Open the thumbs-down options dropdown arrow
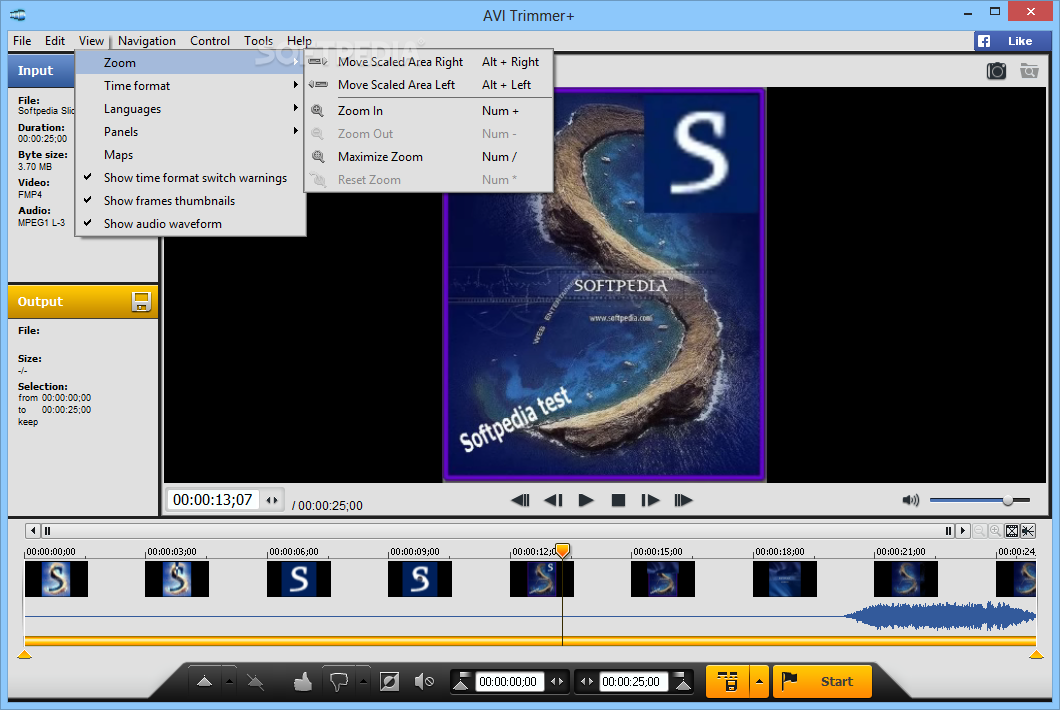This screenshot has width=1060, height=710. coord(363,682)
